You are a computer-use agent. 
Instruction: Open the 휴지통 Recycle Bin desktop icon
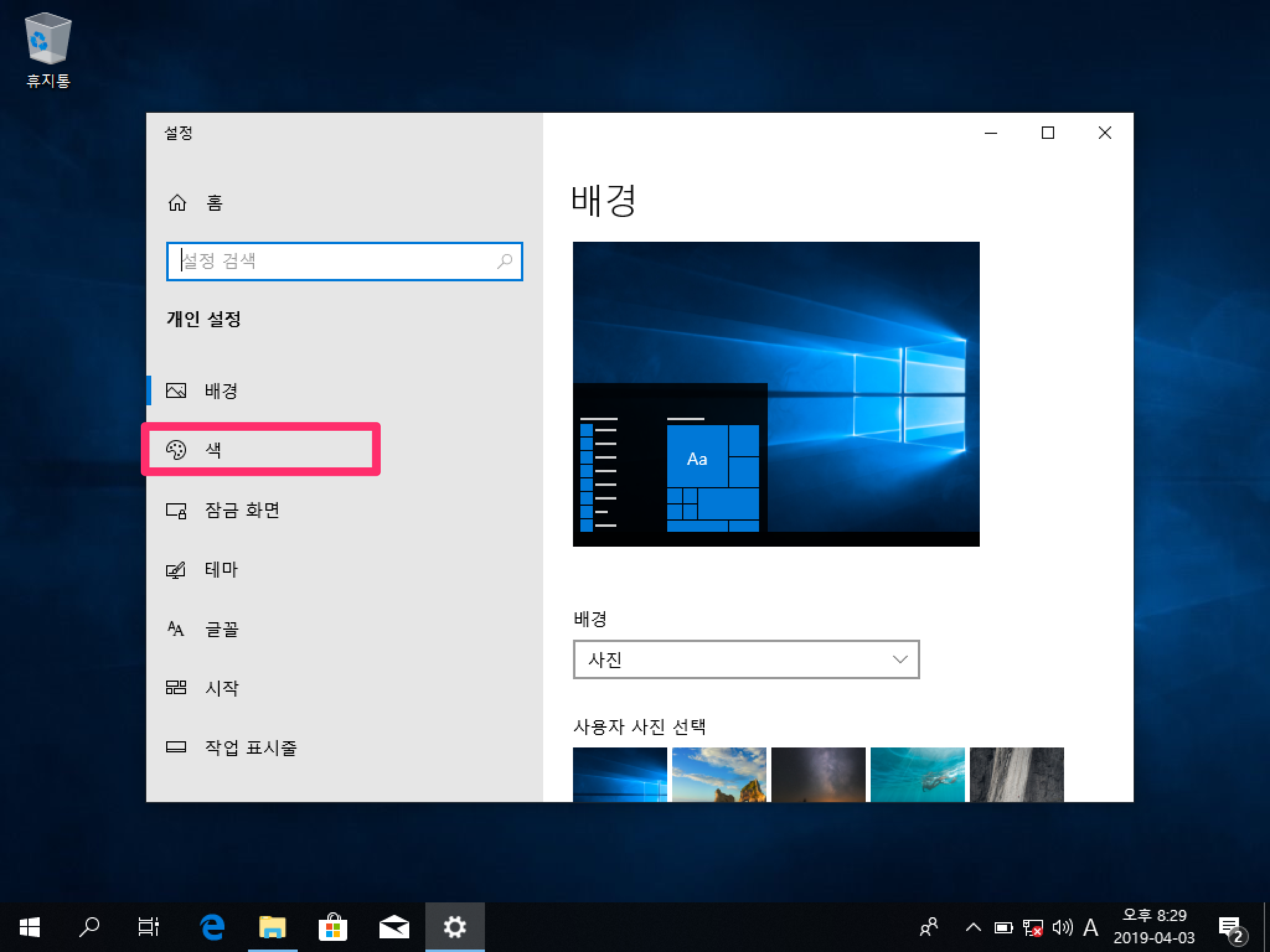coord(48,51)
